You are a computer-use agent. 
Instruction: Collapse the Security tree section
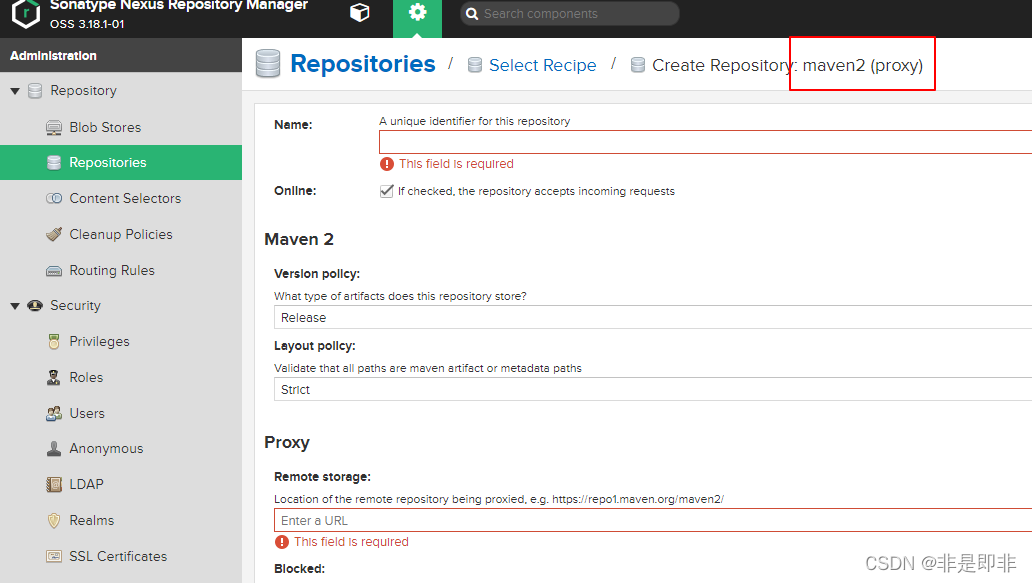point(15,306)
